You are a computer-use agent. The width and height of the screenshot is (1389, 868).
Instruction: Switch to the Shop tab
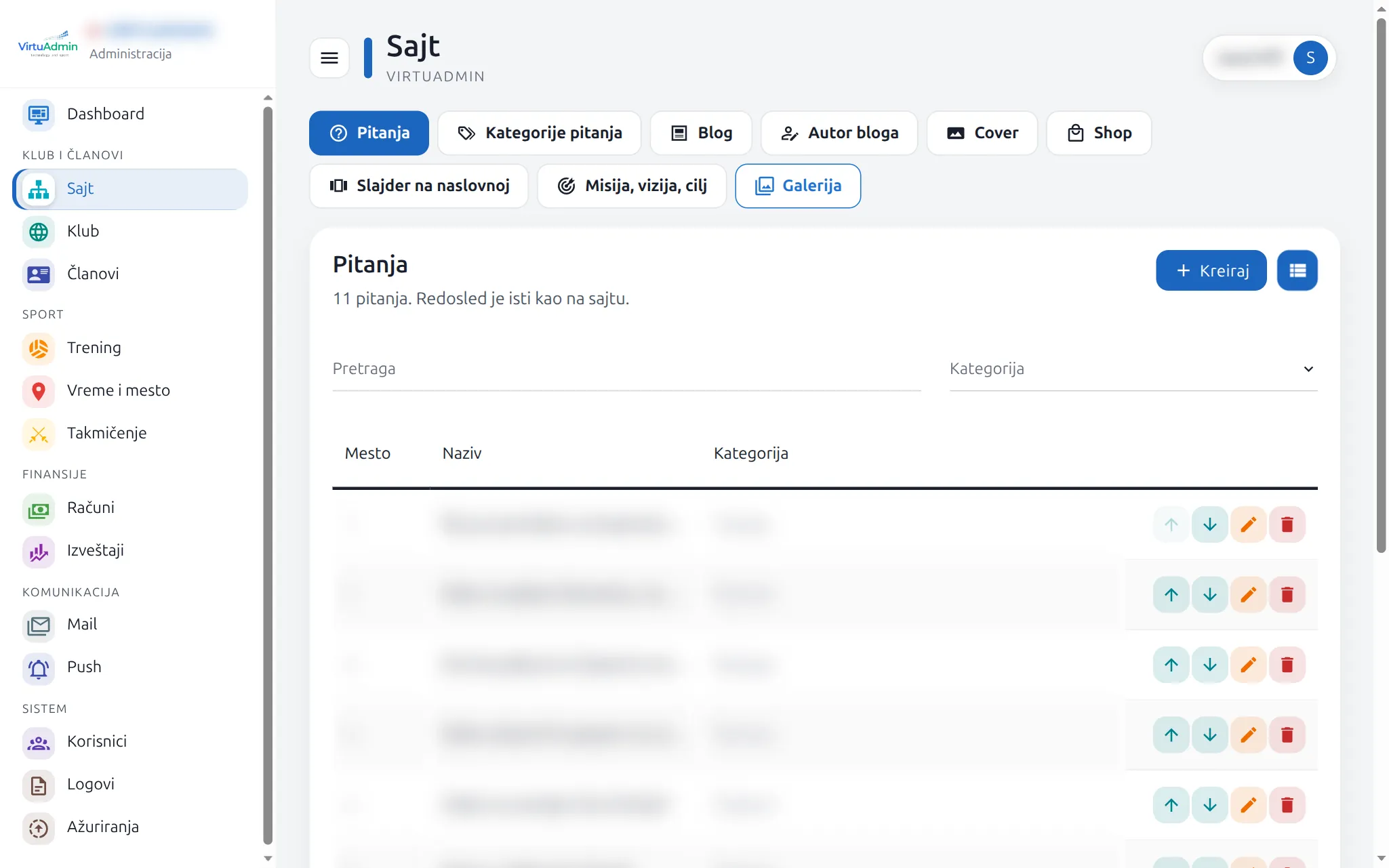coord(1099,133)
